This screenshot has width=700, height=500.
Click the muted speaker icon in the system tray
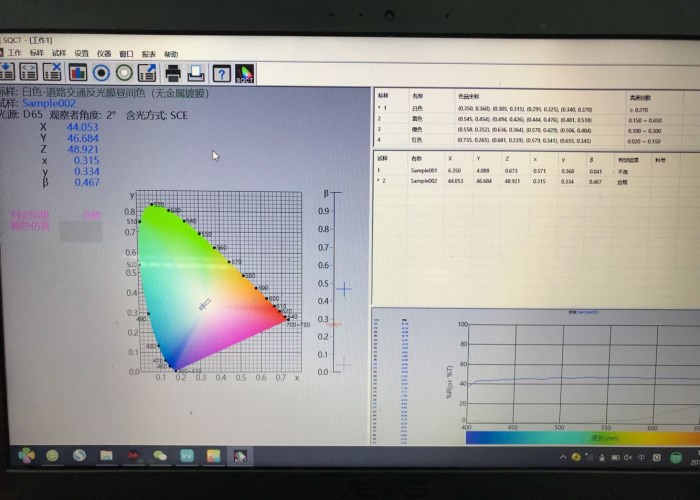click(x=628, y=458)
